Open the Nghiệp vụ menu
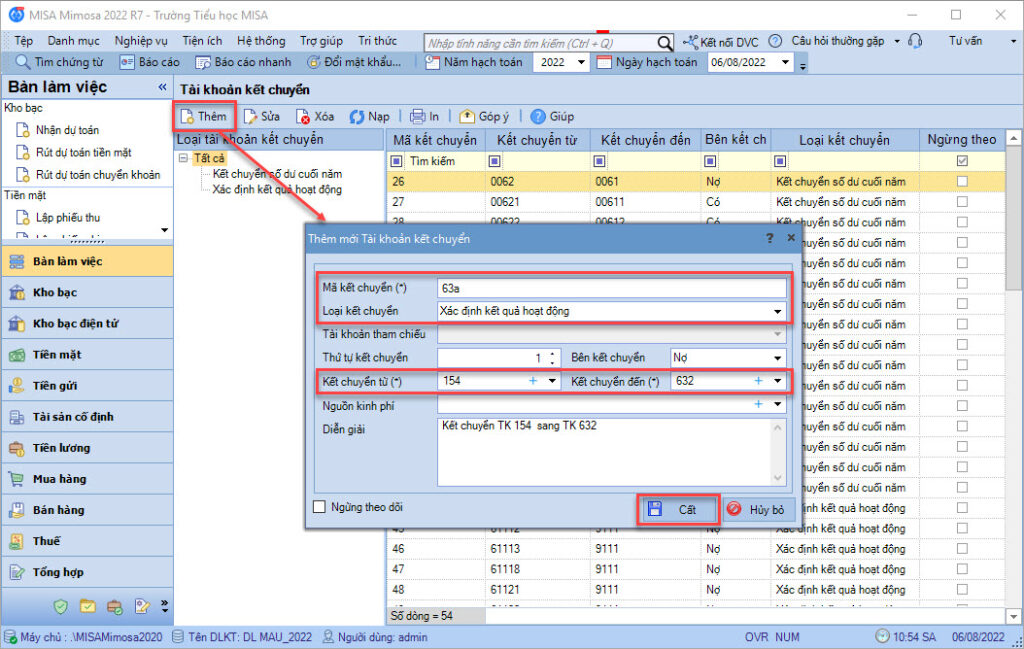This screenshot has width=1024, height=649. [x=140, y=41]
